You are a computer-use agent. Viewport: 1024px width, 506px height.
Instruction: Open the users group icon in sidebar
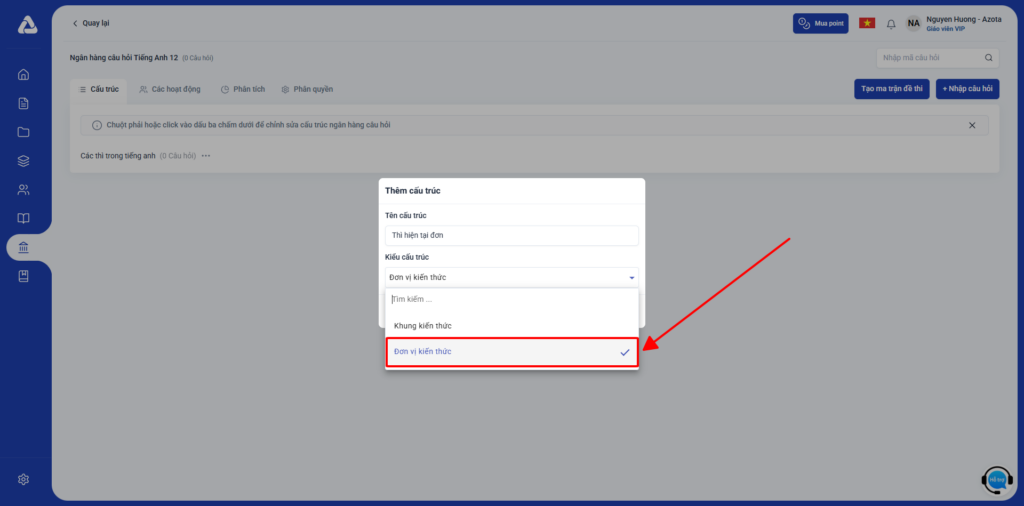pyautogui.click(x=24, y=190)
